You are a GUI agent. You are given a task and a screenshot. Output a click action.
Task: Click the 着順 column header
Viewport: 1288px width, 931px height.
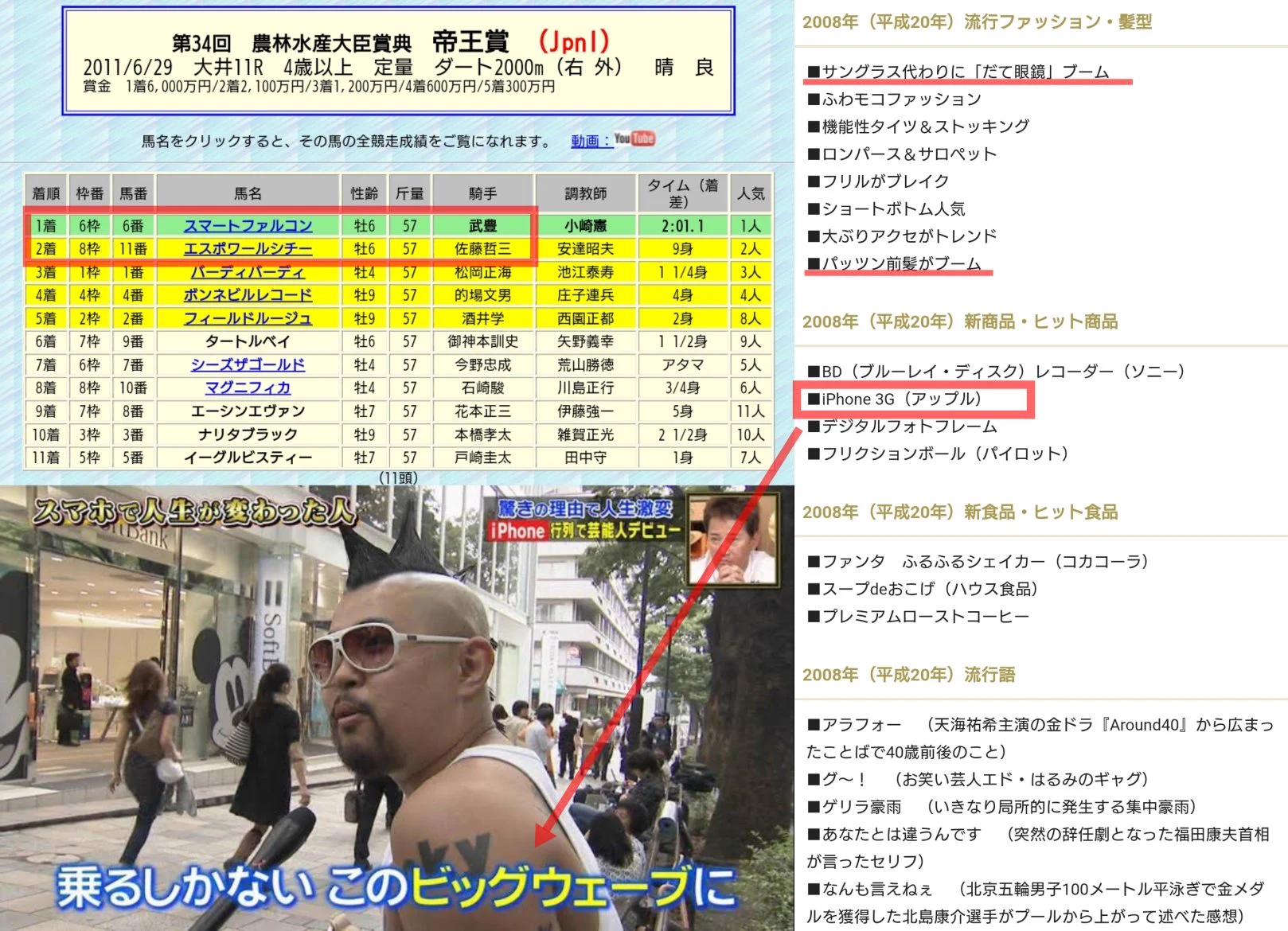[45, 193]
